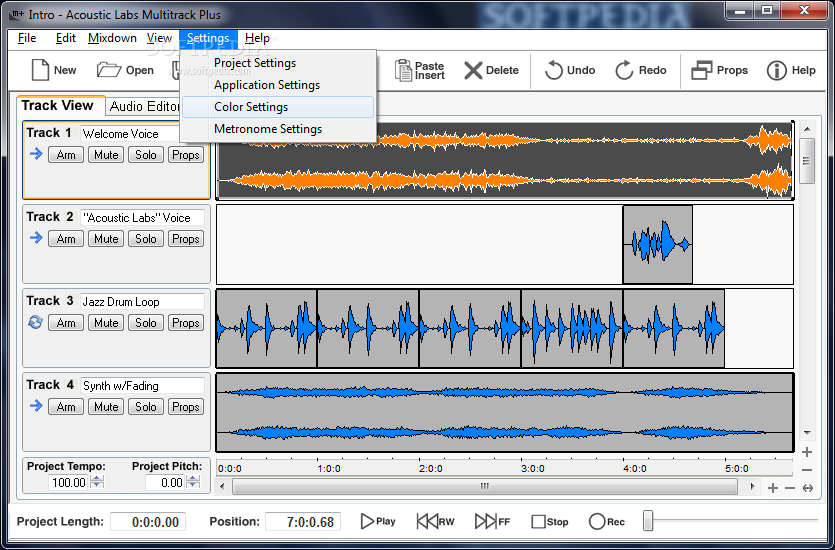835x550 pixels.
Task: Click the Track 4 Synth w/Fading name field
Action: (x=142, y=386)
